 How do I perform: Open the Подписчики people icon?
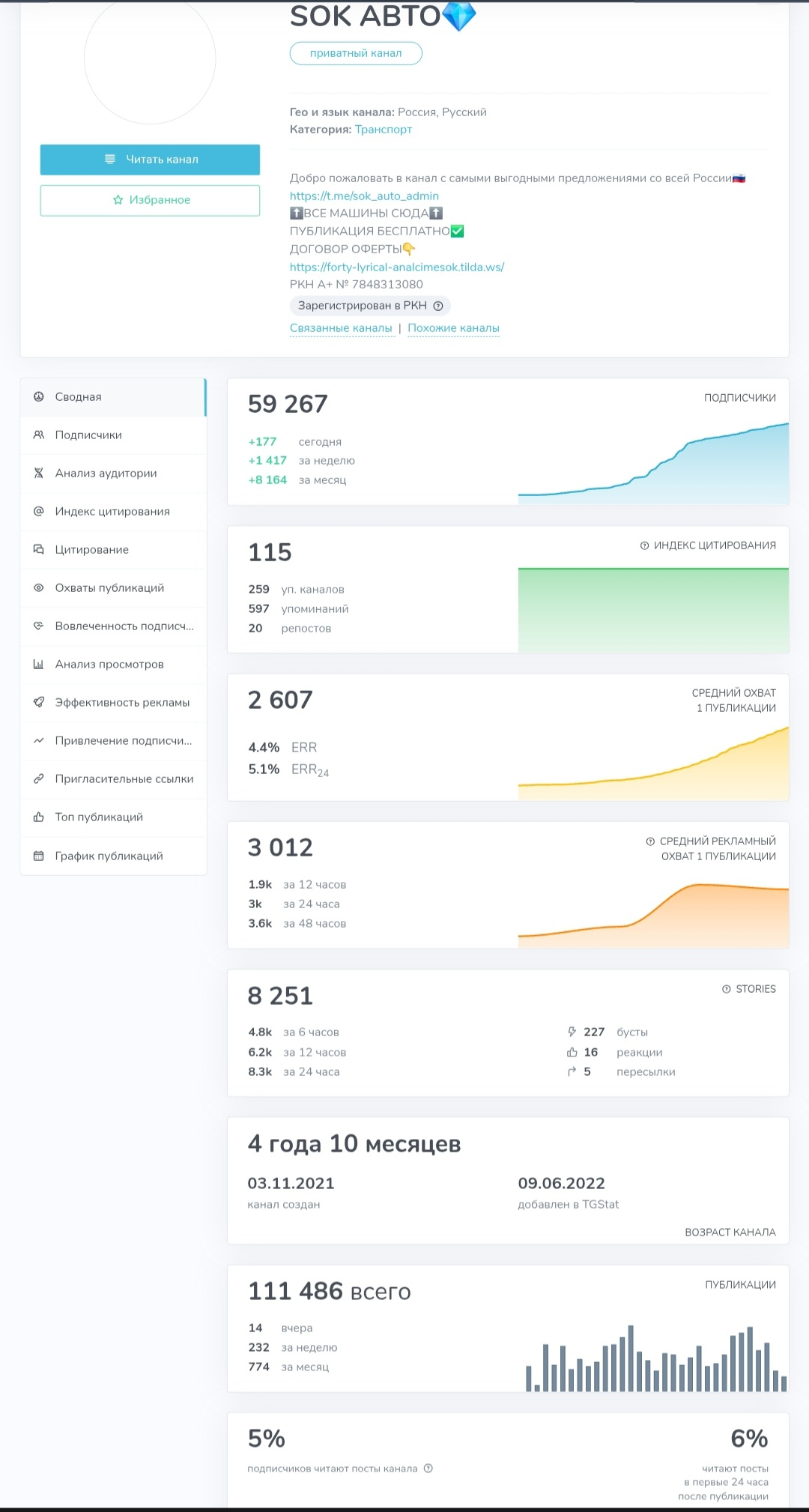click(x=38, y=435)
